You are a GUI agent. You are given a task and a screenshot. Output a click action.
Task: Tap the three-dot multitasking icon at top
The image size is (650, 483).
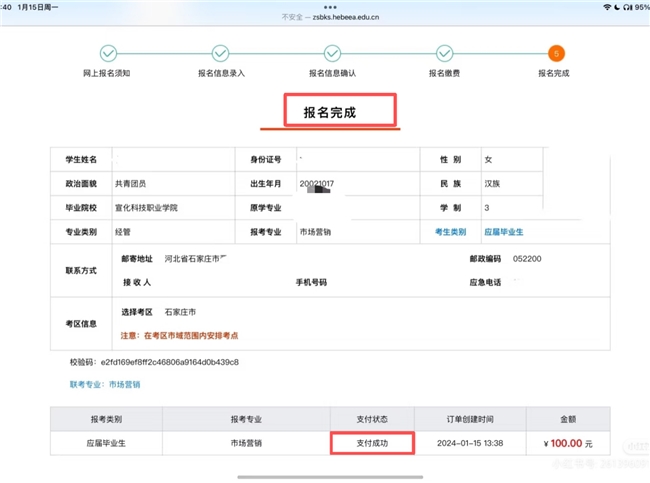[x=325, y=4]
